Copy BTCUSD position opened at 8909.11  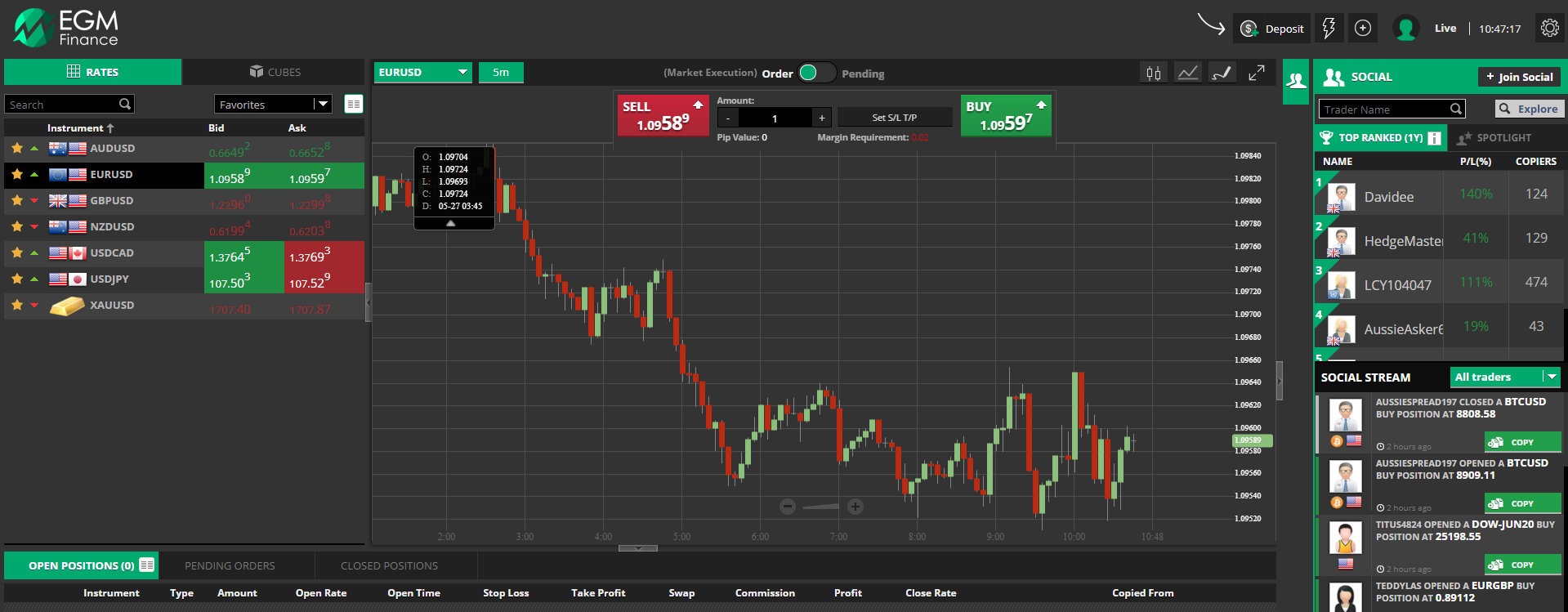click(1522, 503)
